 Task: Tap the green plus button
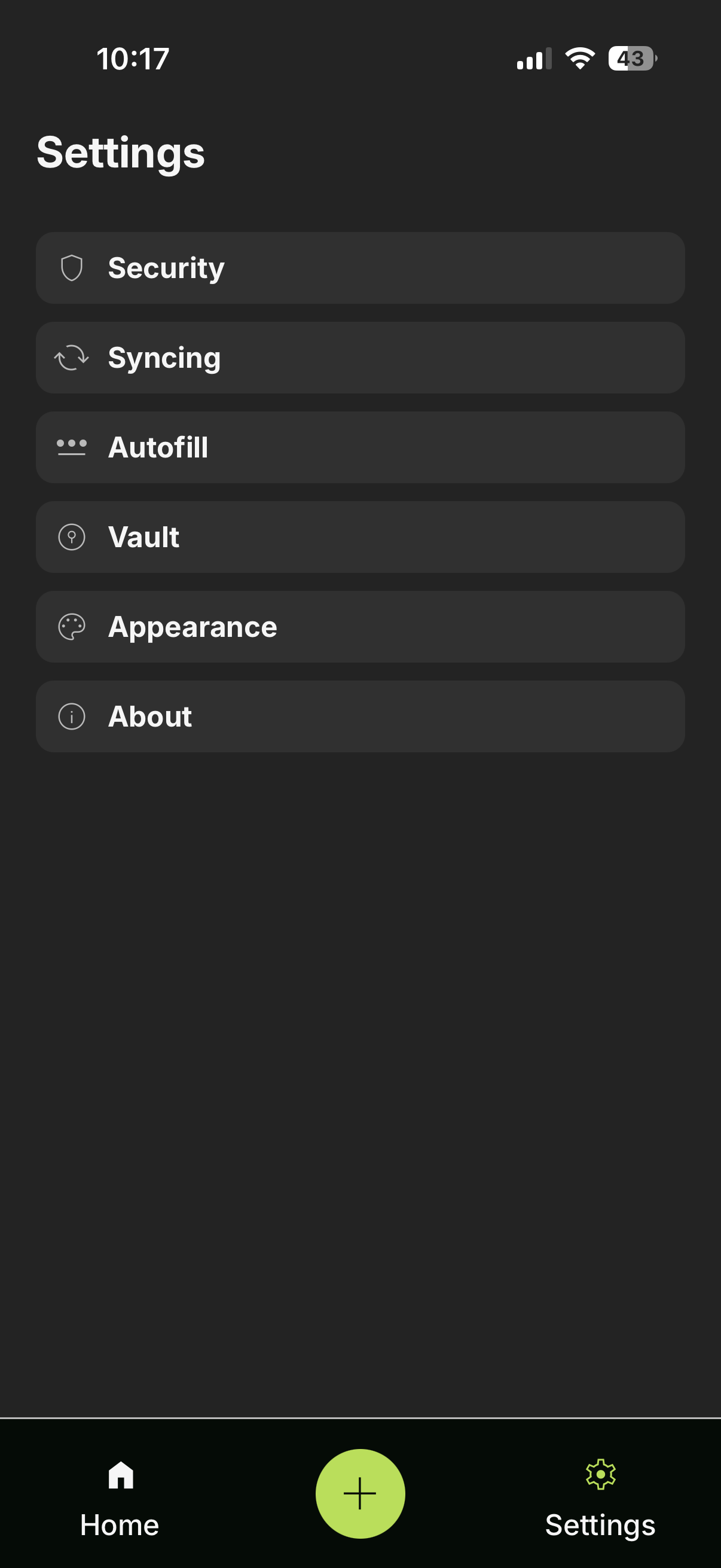pyautogui.click(x=360, y=1493)
